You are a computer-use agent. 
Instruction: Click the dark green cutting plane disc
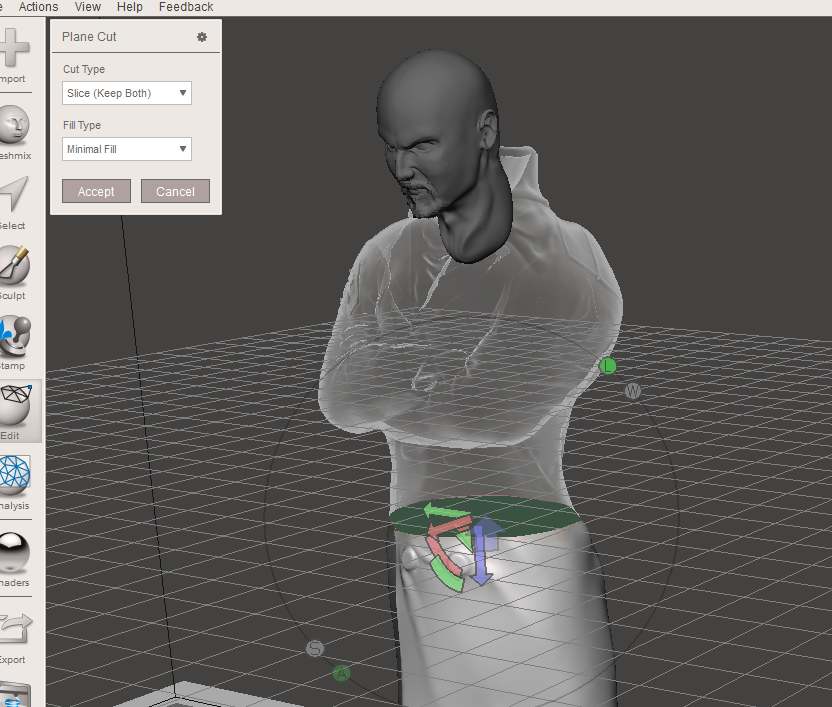[531, 515]
